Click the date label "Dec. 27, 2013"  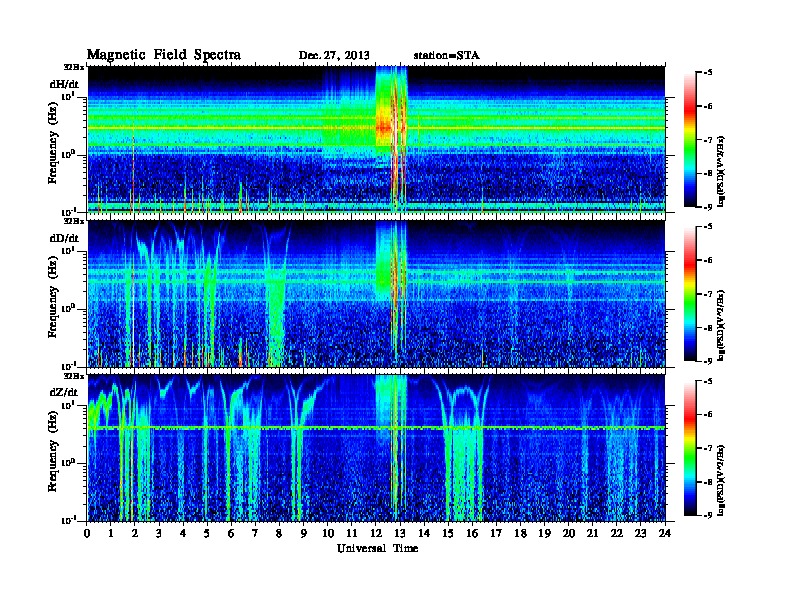tap(334, 56)
